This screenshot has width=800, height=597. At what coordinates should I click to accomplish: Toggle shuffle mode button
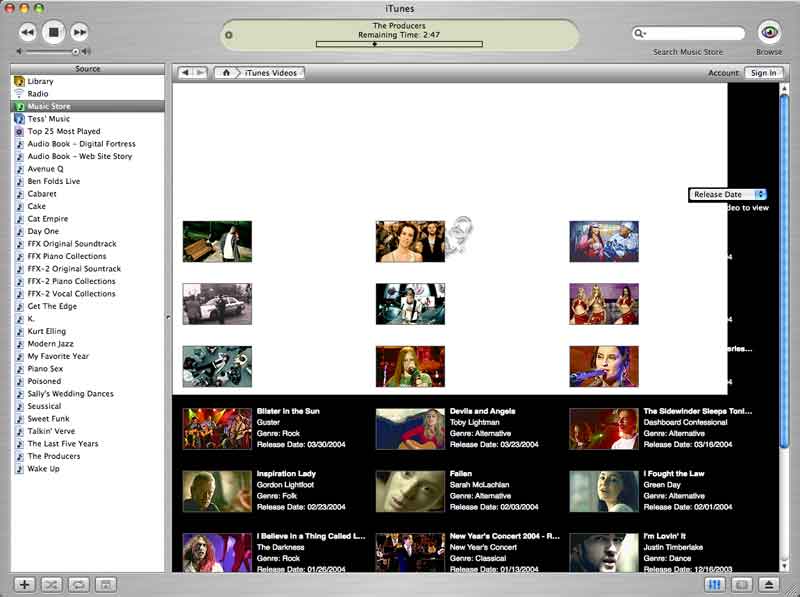click(x=51, y=584)
